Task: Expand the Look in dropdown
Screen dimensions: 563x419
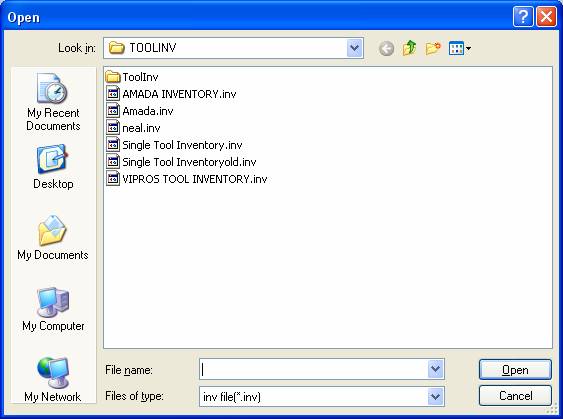Action: (355, 48)
